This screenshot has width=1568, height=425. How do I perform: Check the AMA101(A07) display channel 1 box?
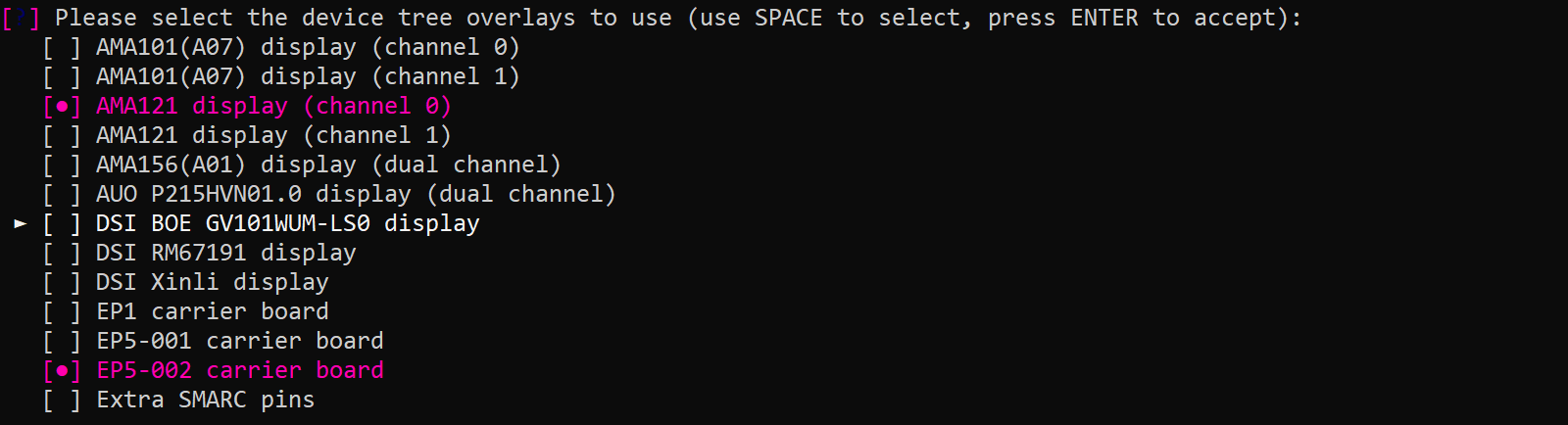(x=61, y=76)
